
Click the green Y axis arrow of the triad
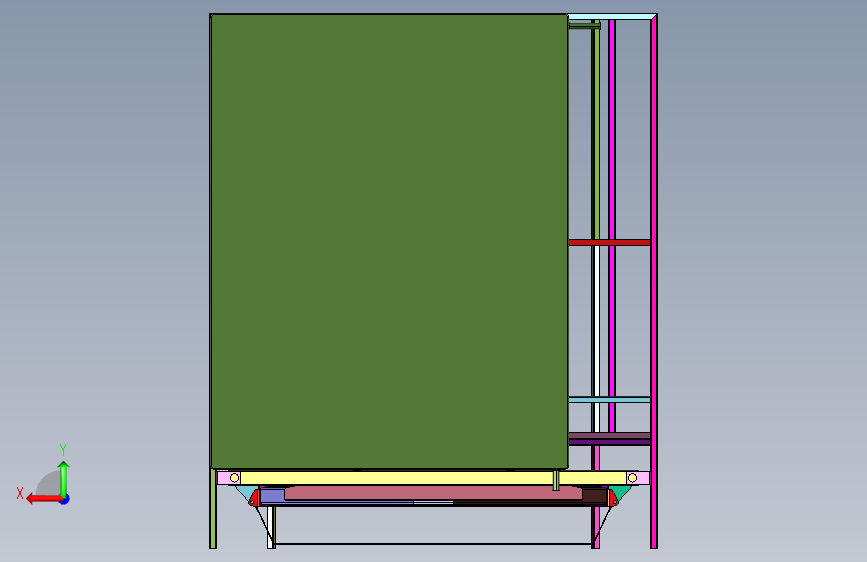(64, 479)
